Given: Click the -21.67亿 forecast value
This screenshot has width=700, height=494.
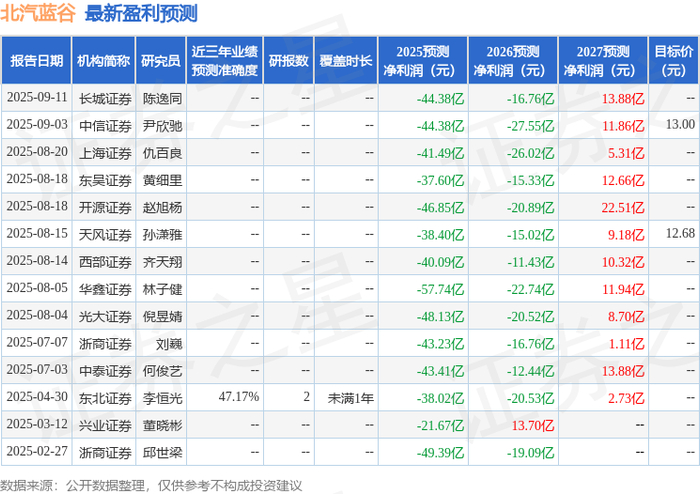Looking at the screenshot, I should point(440,425).
